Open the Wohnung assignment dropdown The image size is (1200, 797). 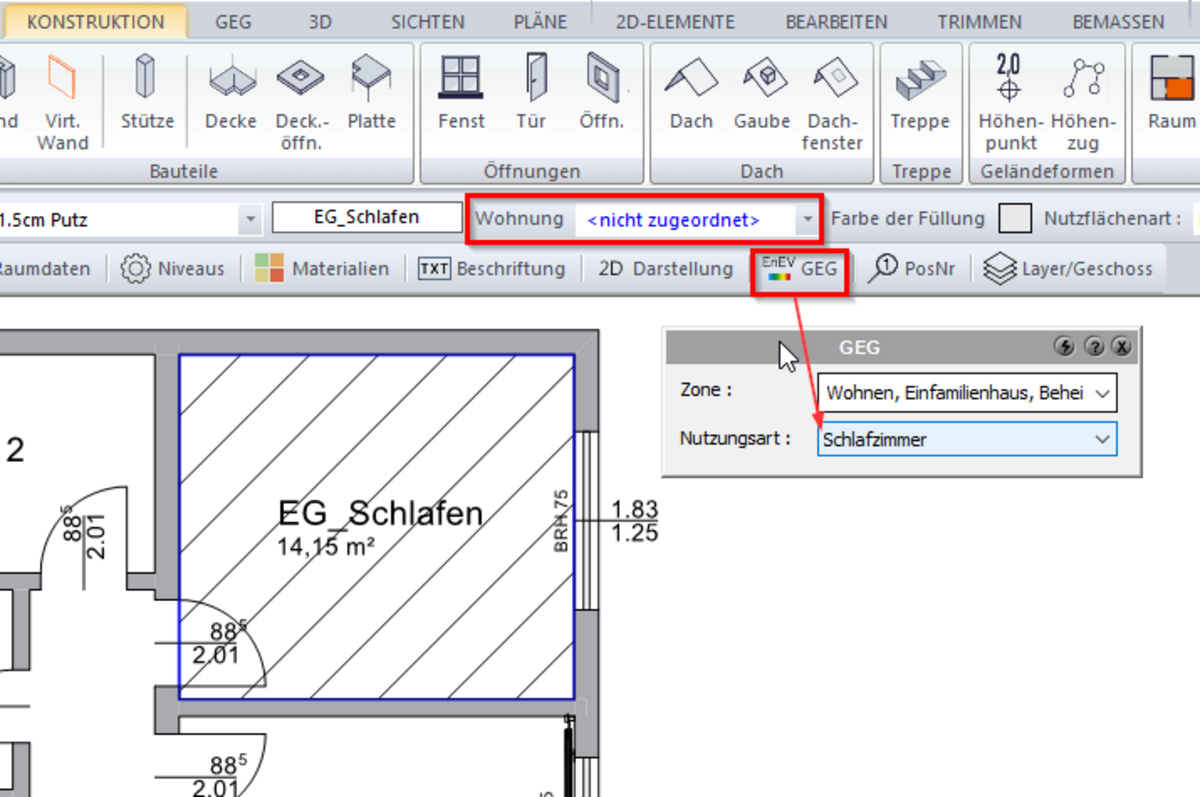point(806,219)
